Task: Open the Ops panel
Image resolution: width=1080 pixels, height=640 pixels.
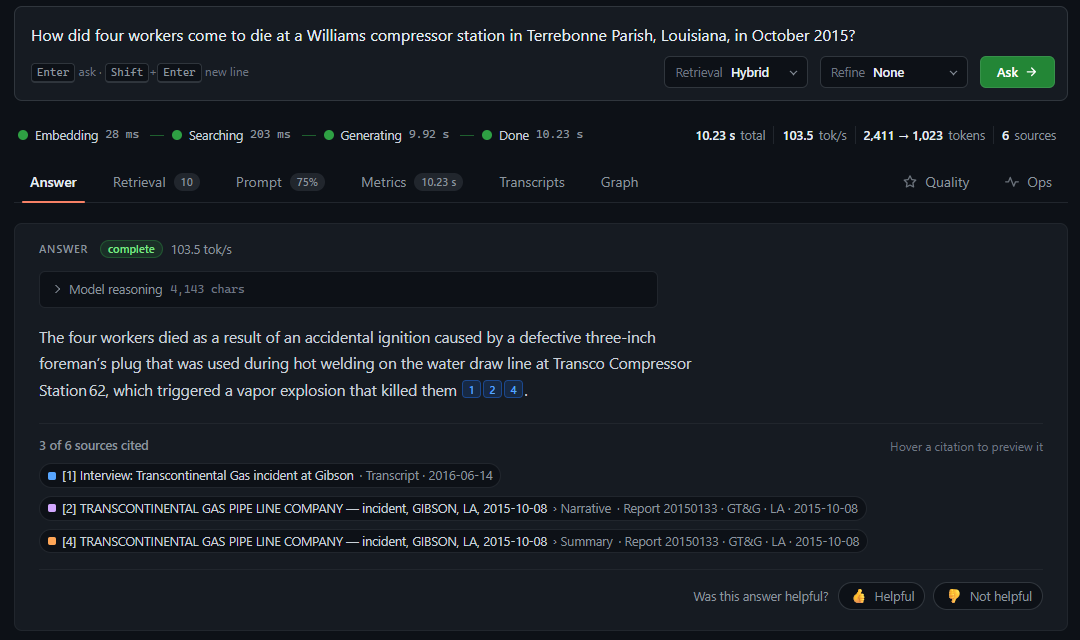Action: click(x=1028, y=183)
